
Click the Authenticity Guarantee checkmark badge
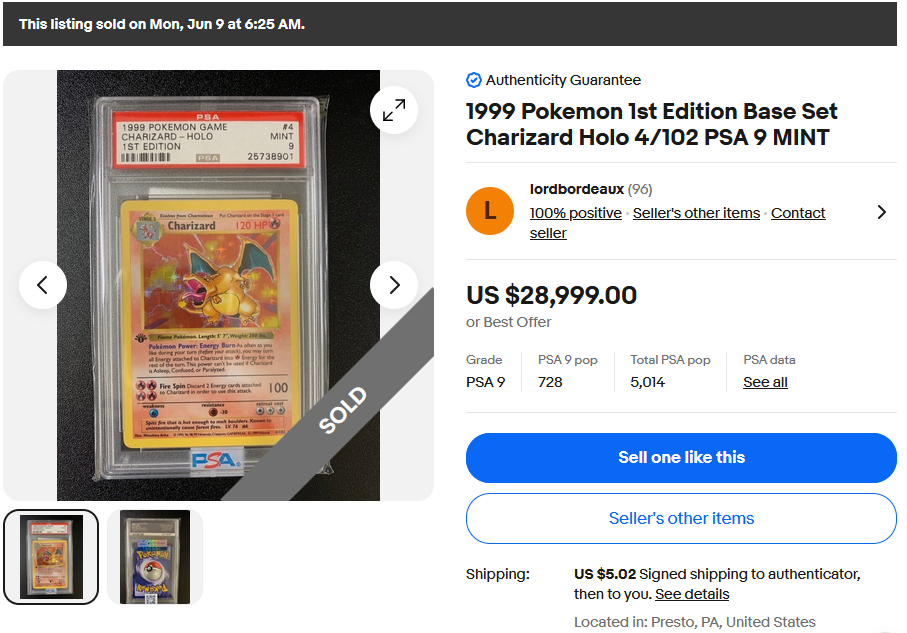tap(474, 80)
